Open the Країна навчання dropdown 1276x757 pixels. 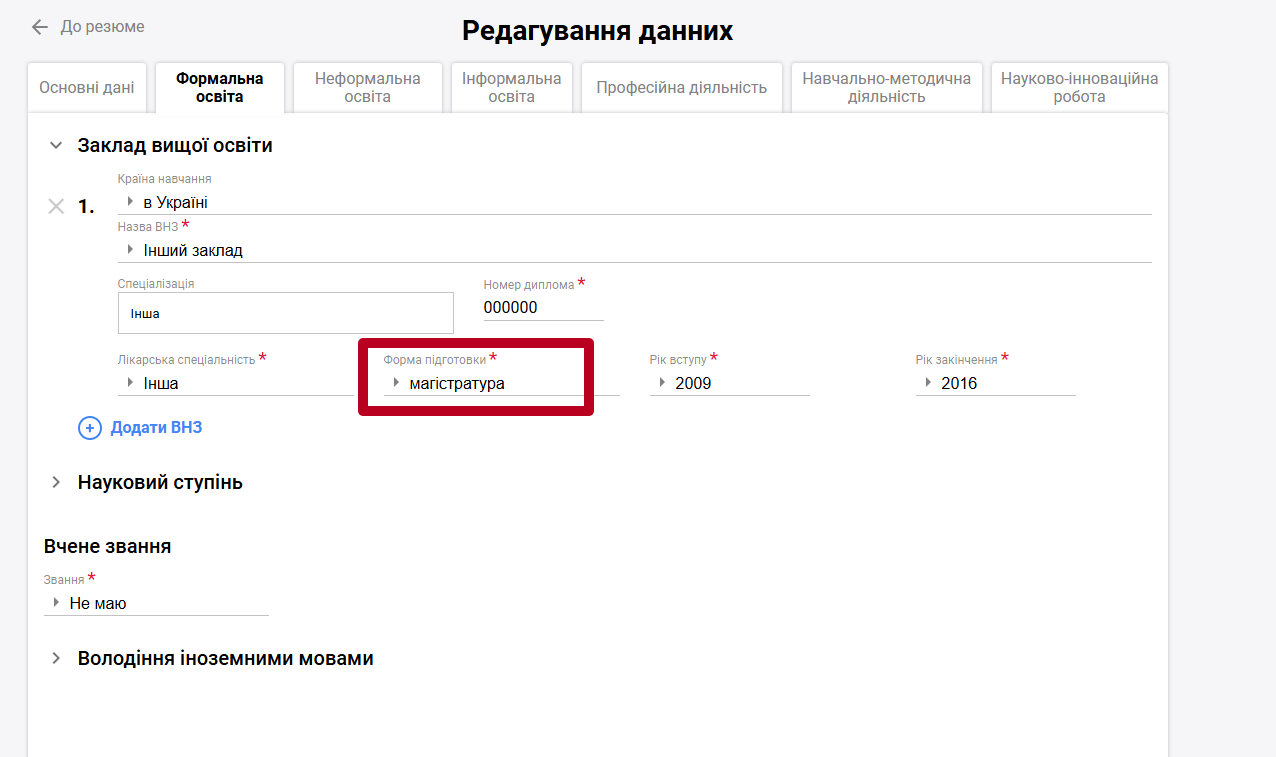[x=634, y=202]
